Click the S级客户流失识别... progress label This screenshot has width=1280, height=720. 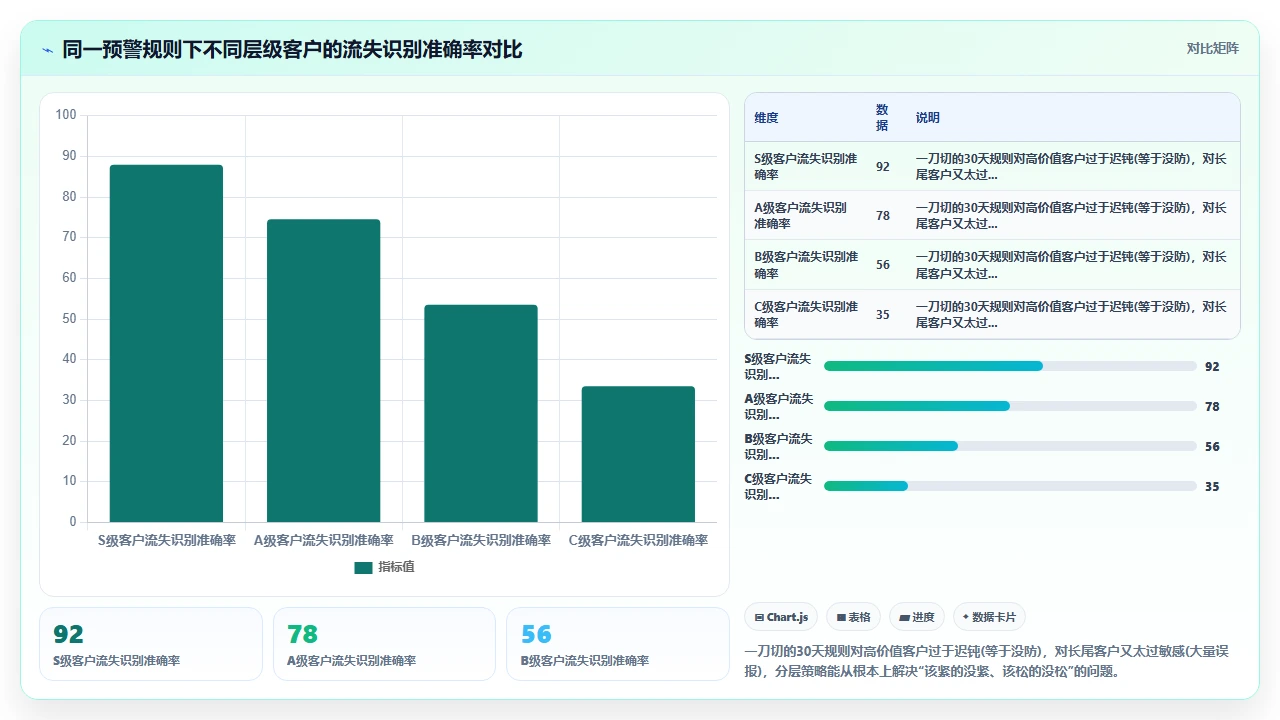[779, 367]
